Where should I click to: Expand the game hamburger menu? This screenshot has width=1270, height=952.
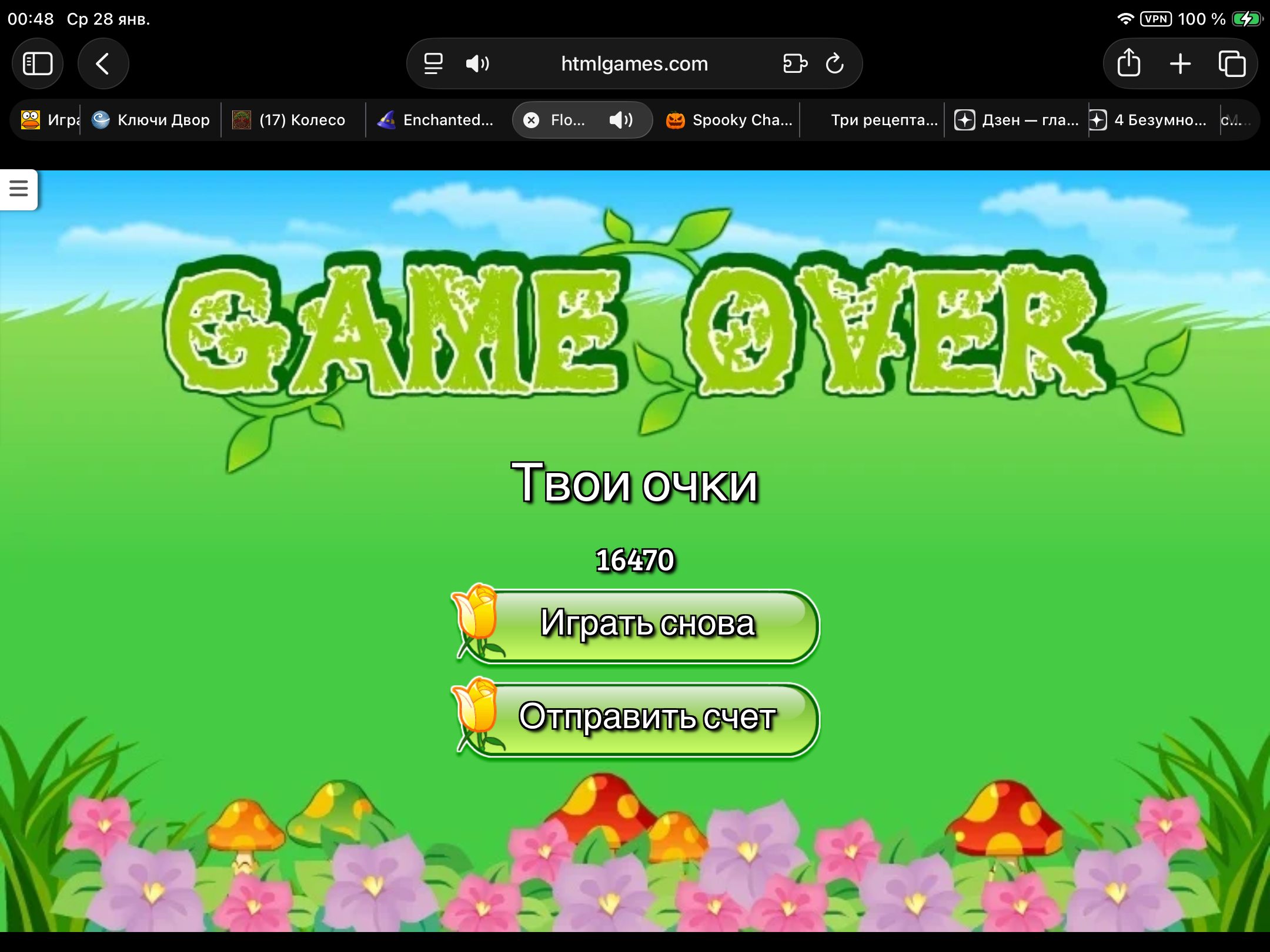click(19, 189)
